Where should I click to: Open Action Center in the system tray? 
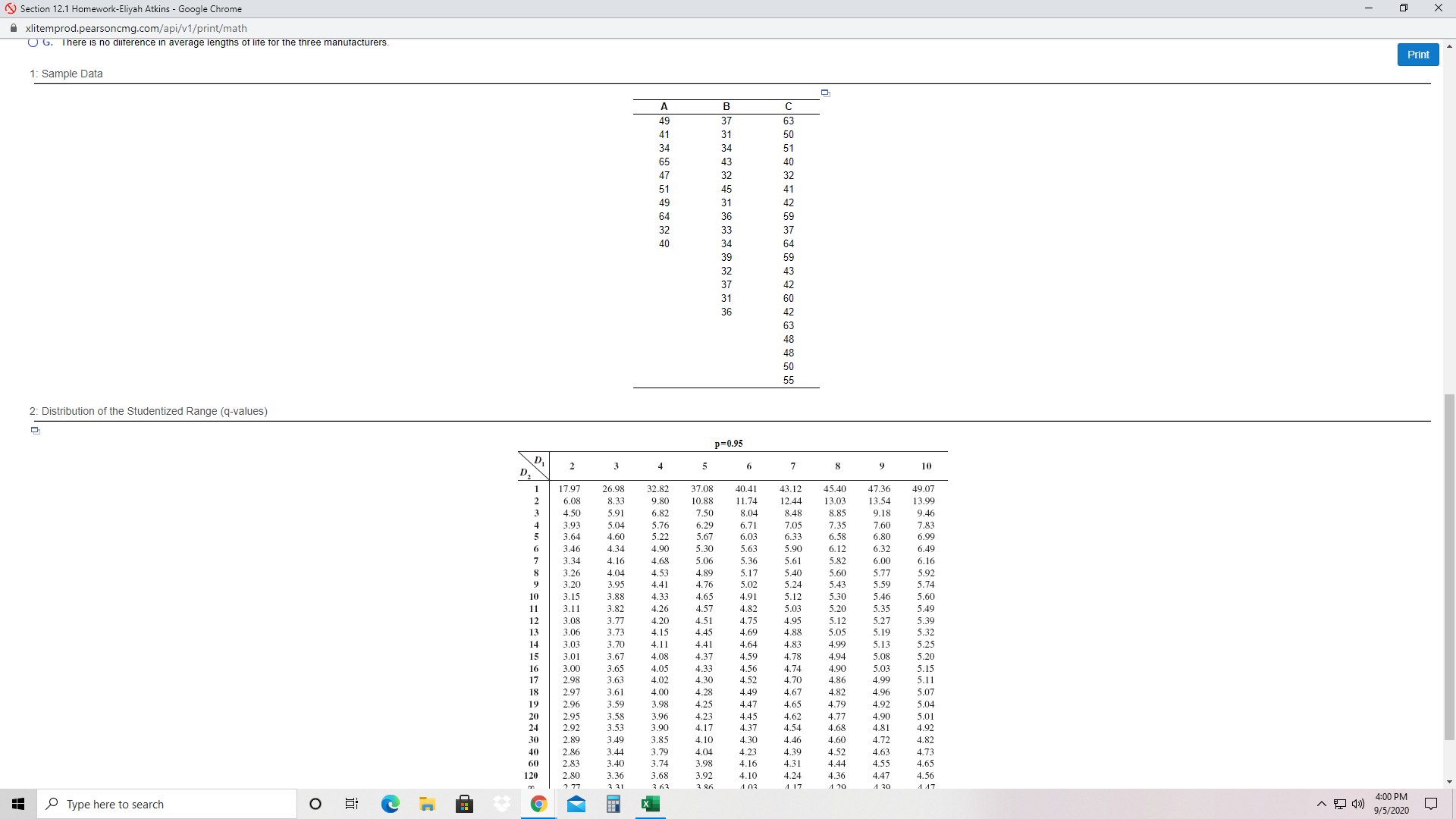click(x=1432, y=804)
